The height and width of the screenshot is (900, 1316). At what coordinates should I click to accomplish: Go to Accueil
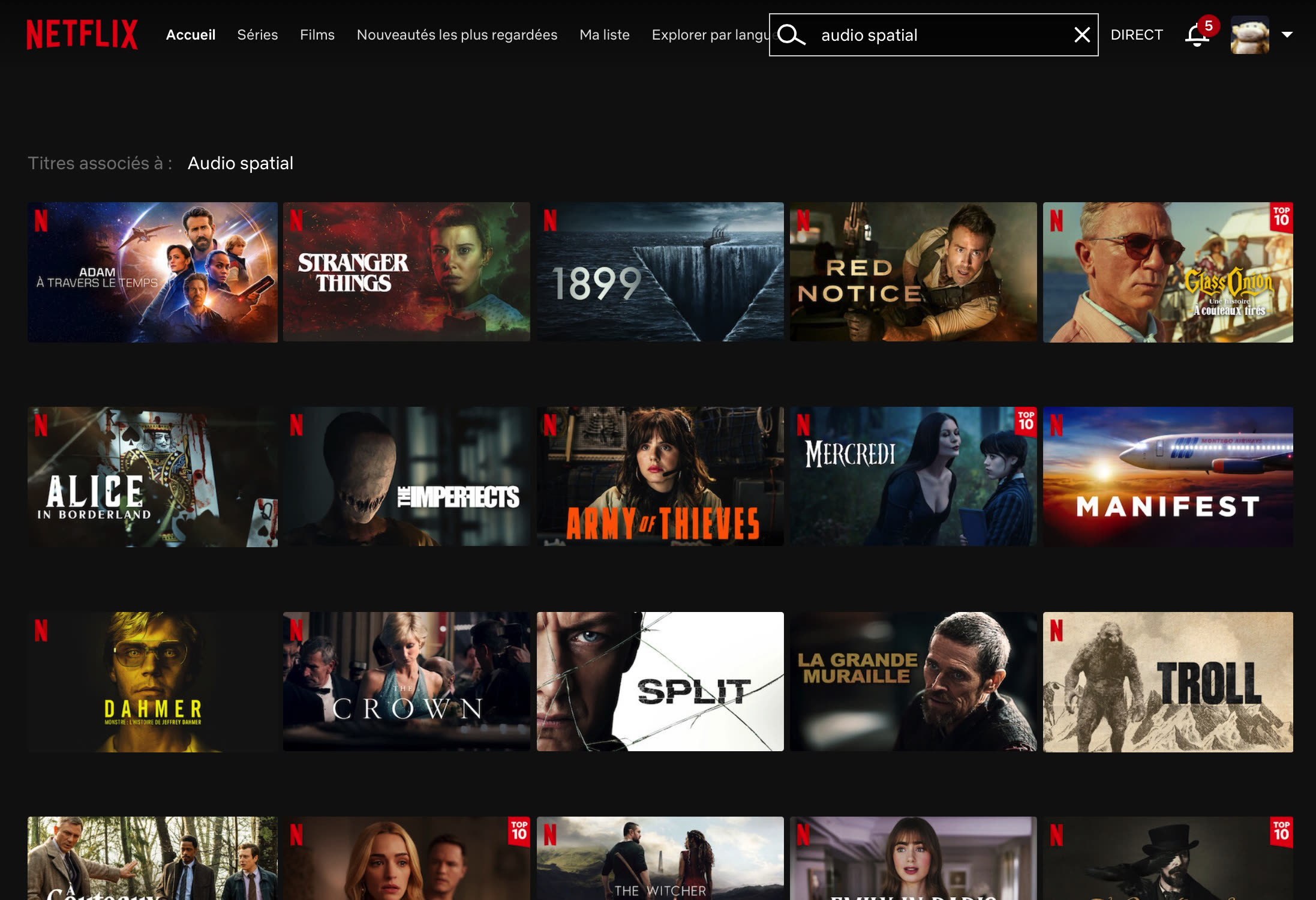pyautogui.click(x=191, y=35)
